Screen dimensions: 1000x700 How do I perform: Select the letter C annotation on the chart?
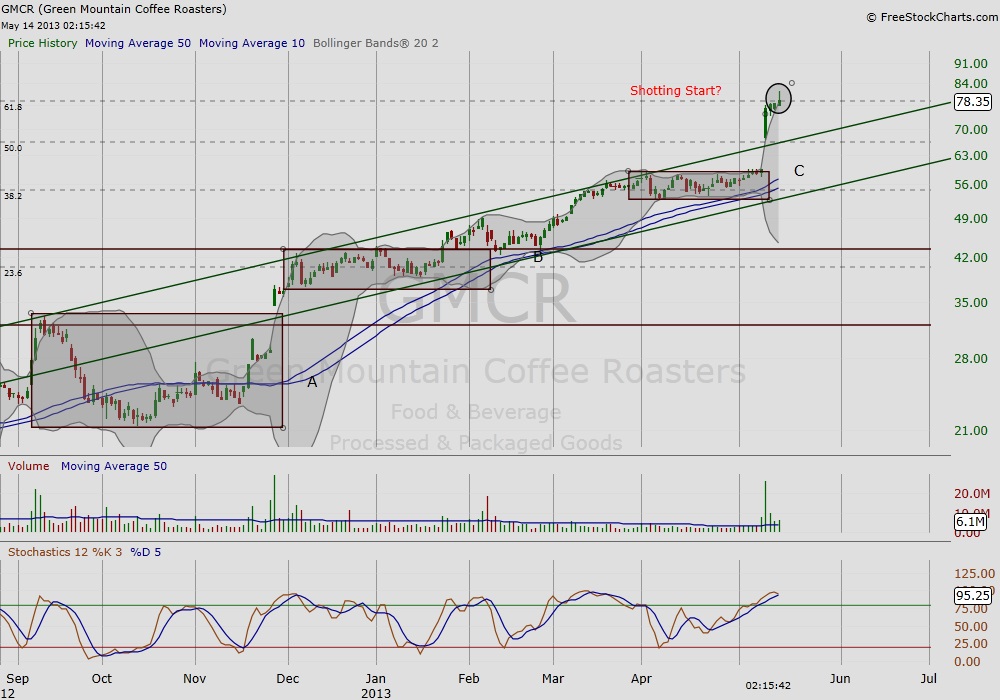coord(799,171)
